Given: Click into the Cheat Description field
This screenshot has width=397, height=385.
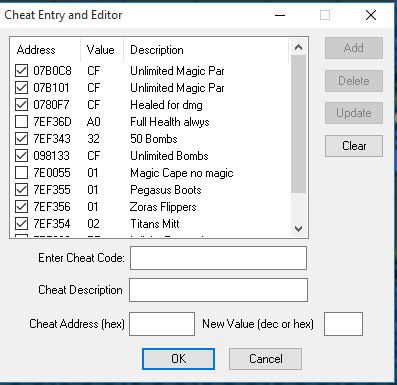Looking at the screenshot, I should coord(218,290).
